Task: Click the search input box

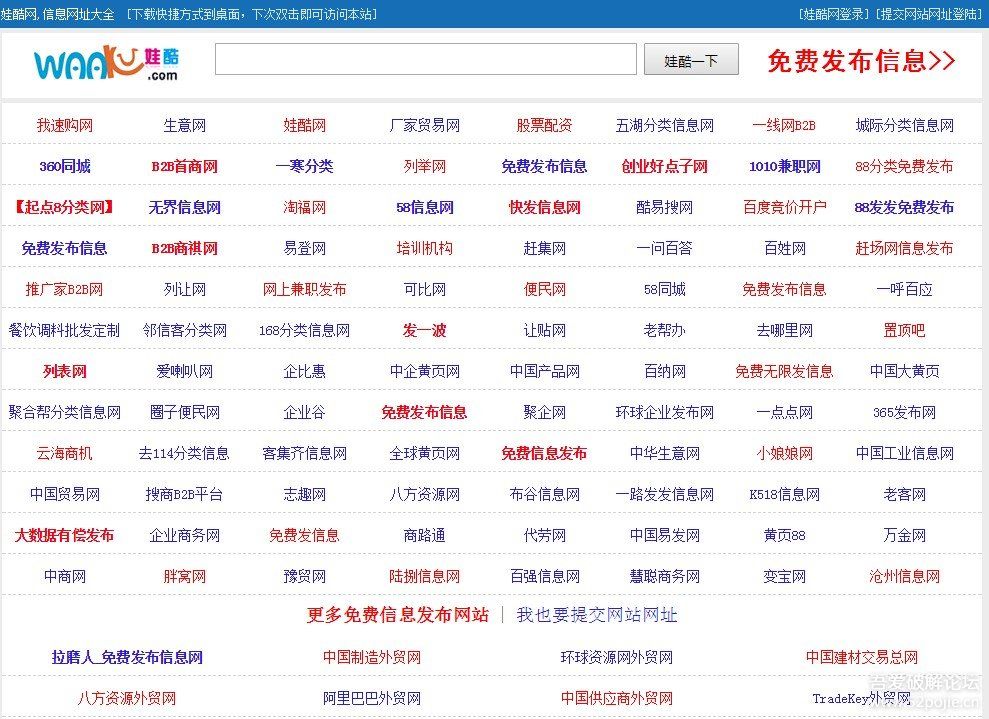Action: 425,60
